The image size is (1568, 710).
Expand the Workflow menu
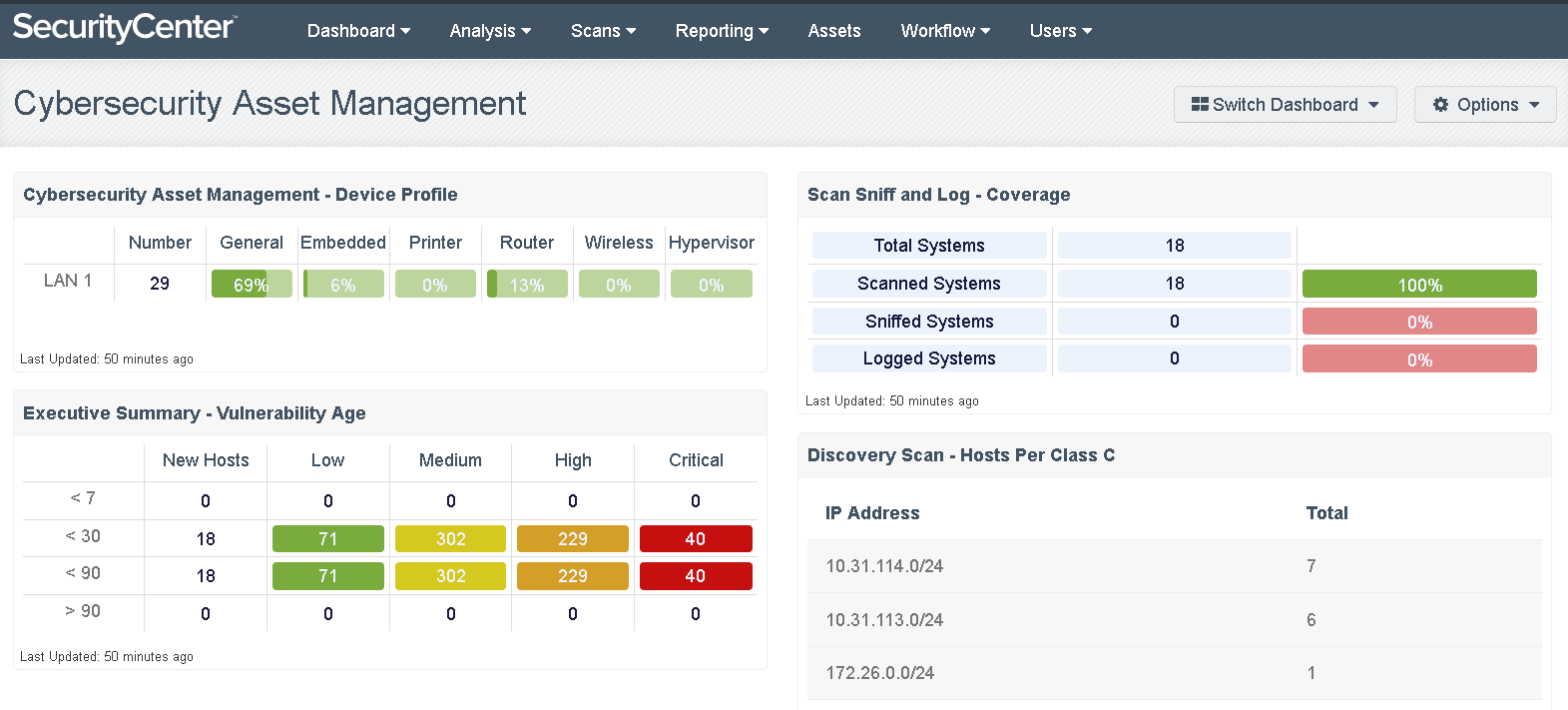click(x=945, y=31)
